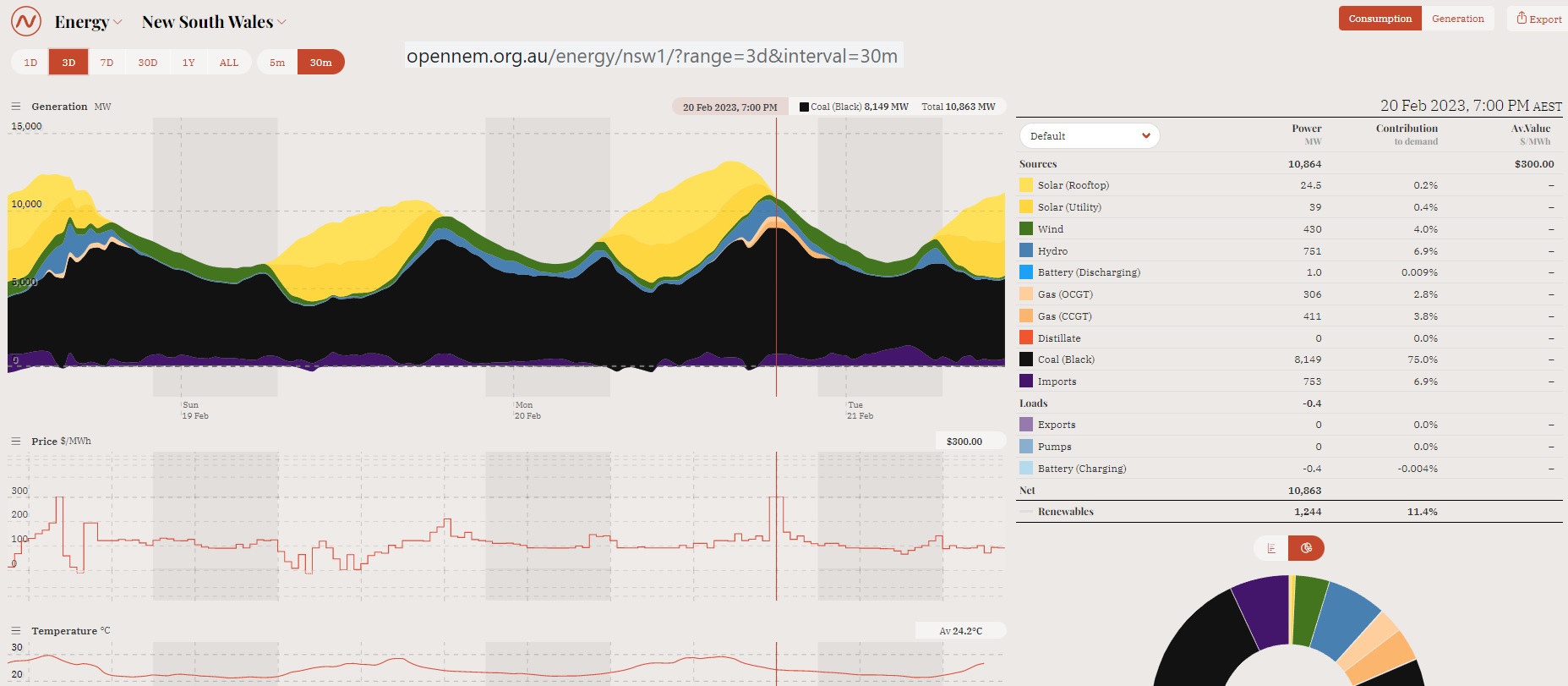Click the Export share icon

coord(1522,18)
